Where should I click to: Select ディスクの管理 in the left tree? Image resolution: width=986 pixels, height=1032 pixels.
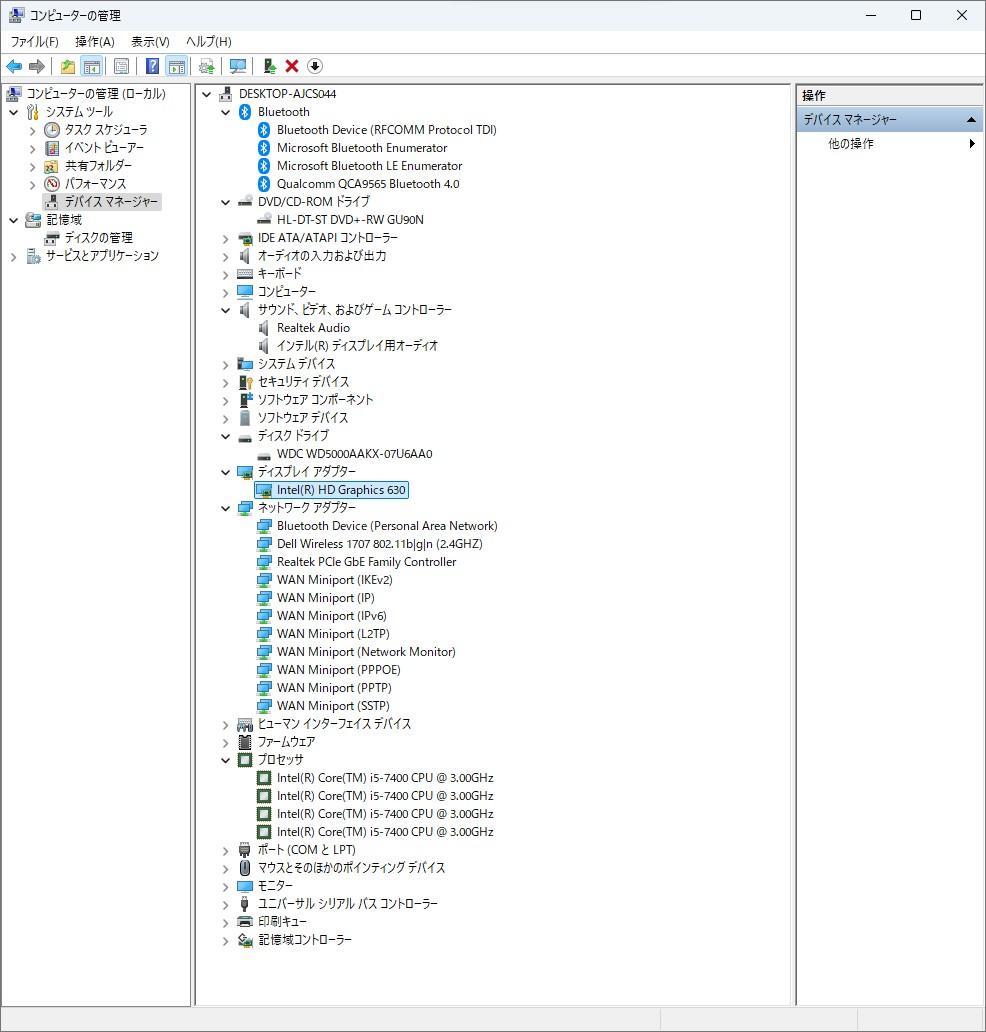click(x=98, y=238)
